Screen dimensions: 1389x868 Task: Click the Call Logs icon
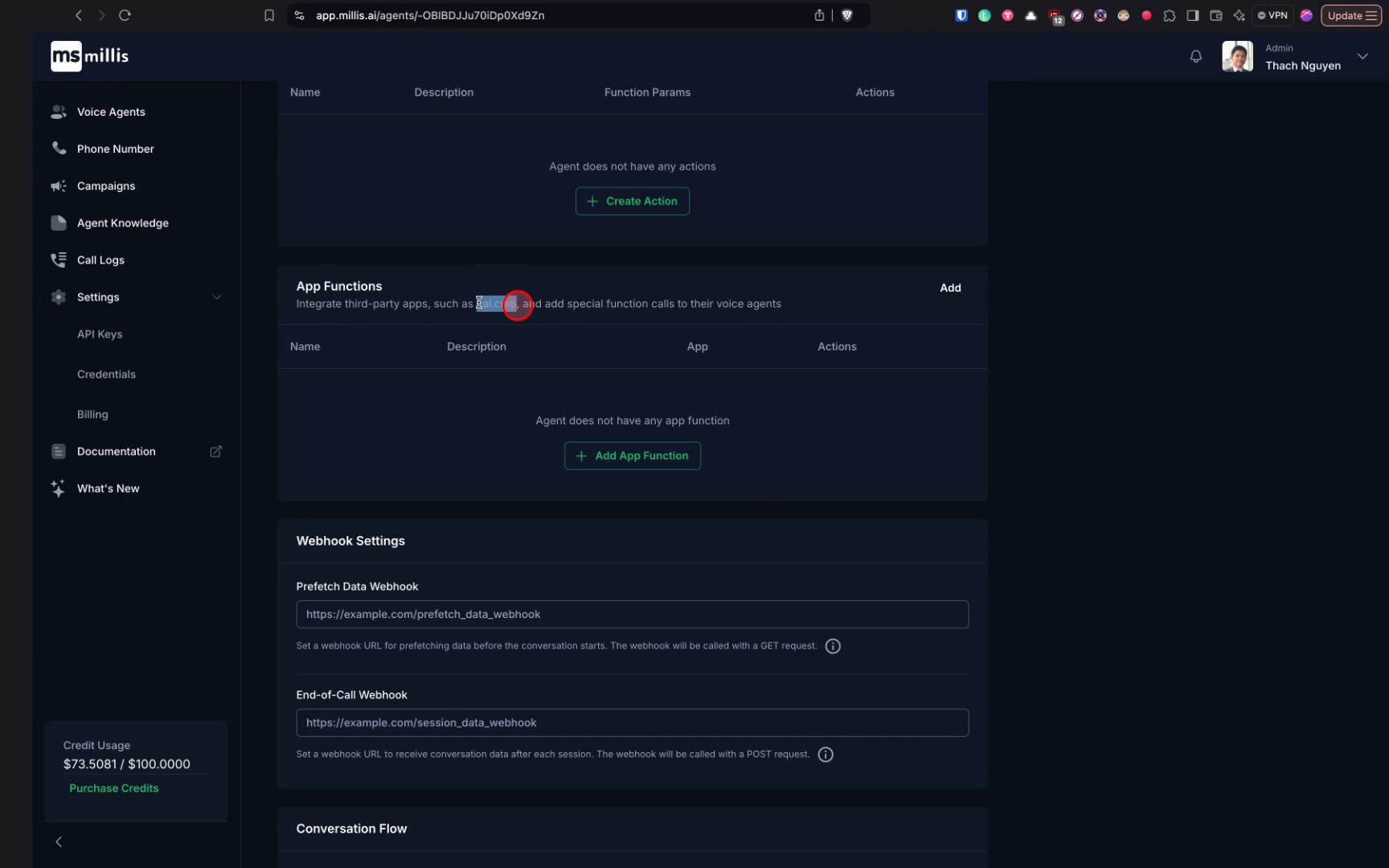pyautogui.click(x=58, y=259)
